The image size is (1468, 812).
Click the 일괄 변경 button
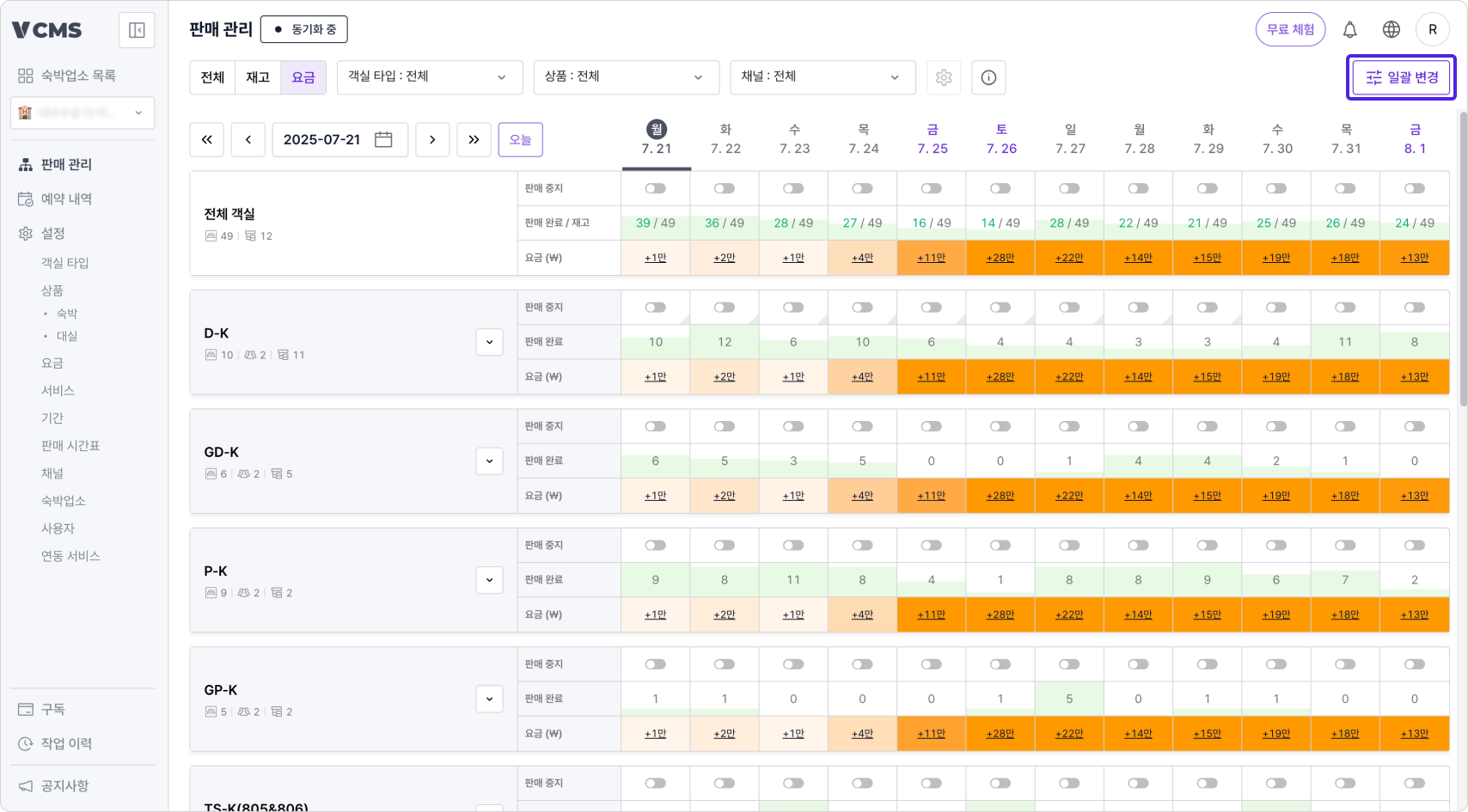click(1401, 77)
